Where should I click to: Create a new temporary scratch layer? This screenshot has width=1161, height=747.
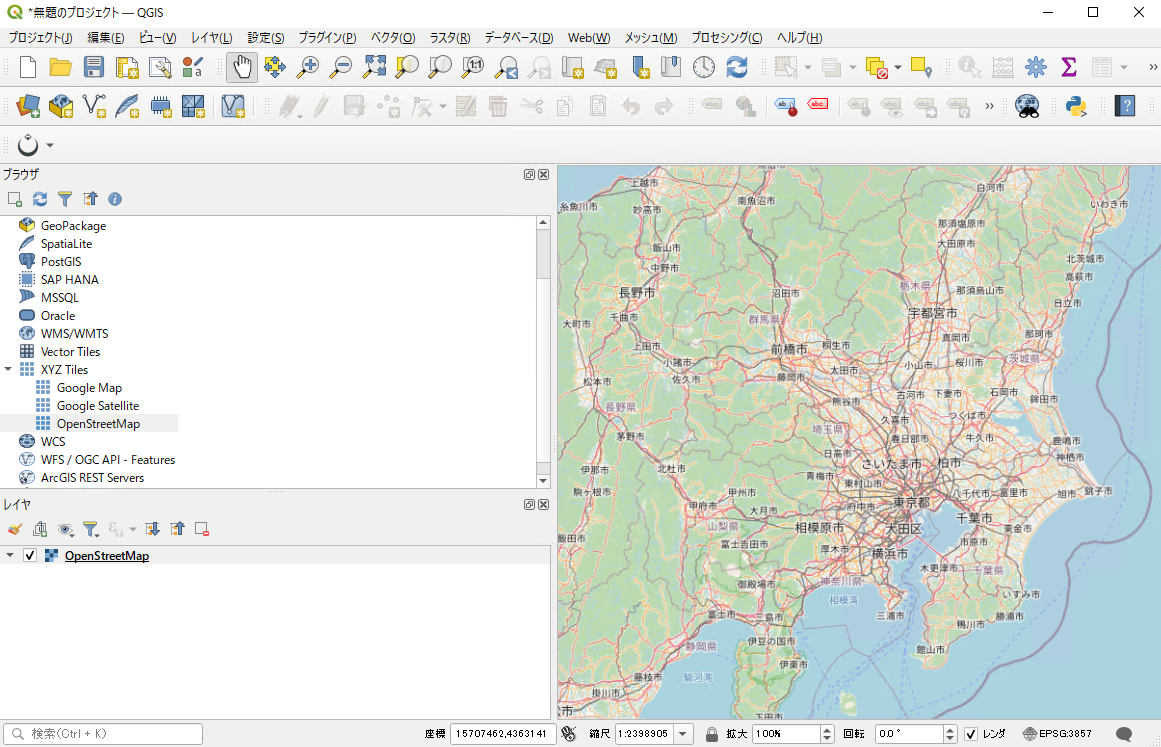tap(160, 107)
